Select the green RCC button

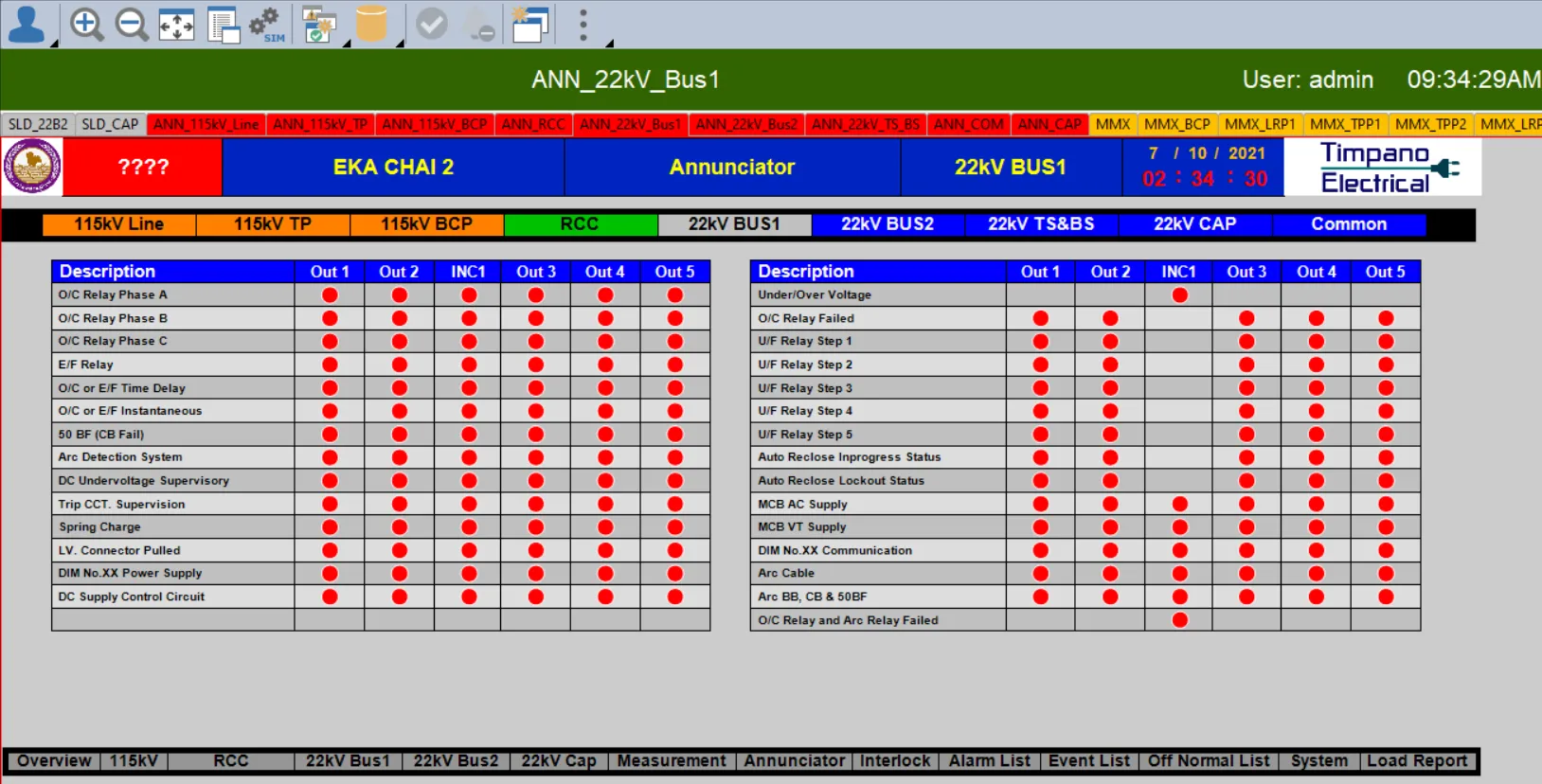(x=580, y=224)
